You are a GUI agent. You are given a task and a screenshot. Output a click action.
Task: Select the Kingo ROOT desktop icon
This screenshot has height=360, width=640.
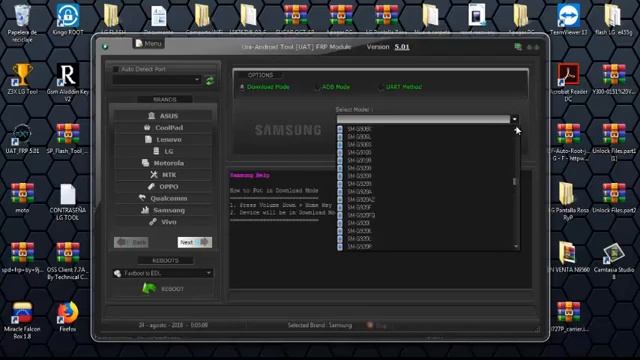pos(68,20)
